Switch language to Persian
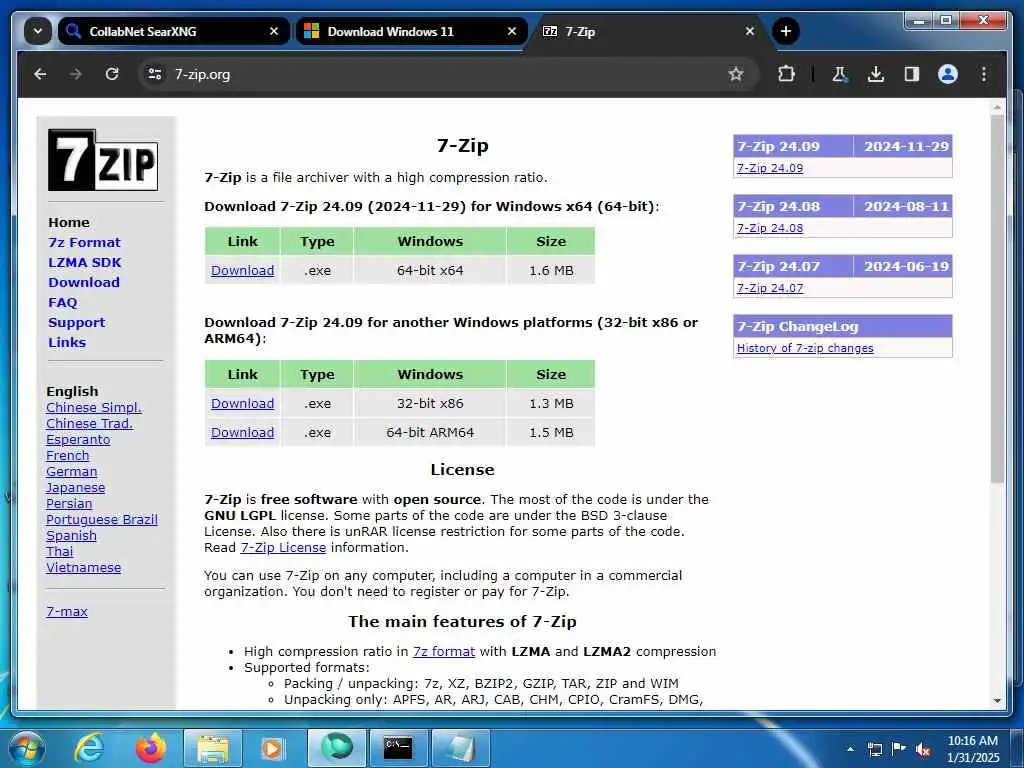Screen dimensions: 1024x768 pyautogui.click(x=69, y=504)
